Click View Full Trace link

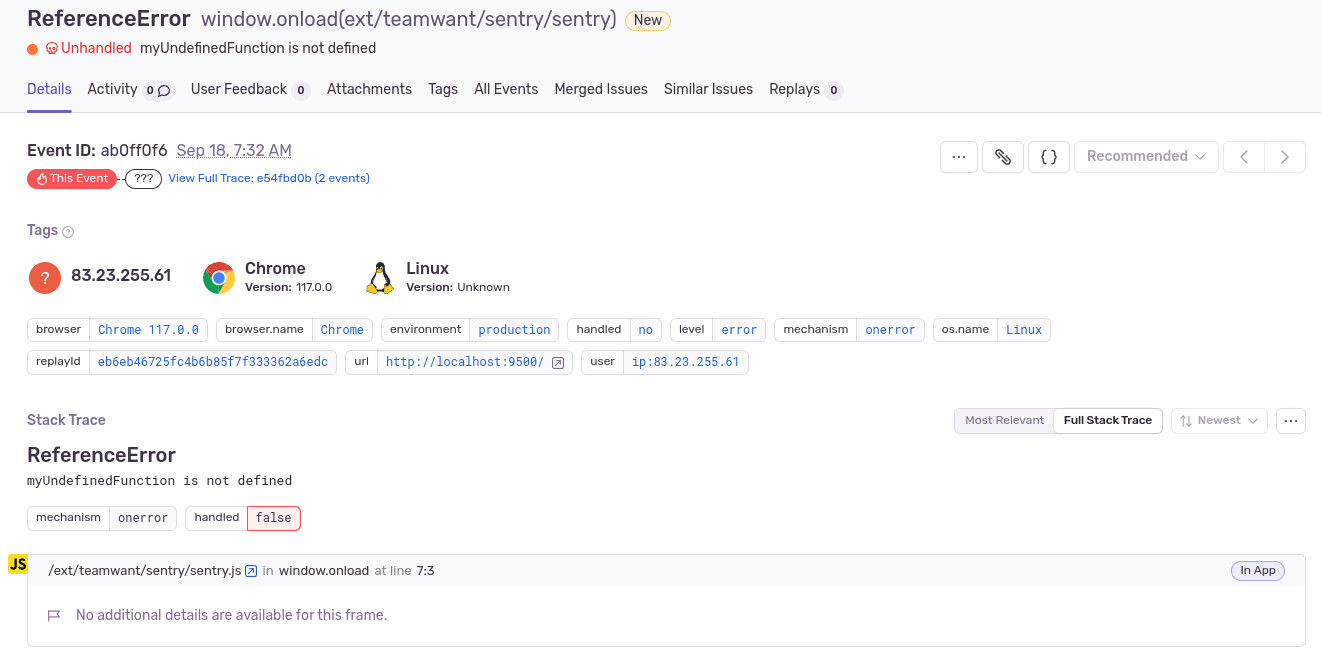tap(269, 179)
